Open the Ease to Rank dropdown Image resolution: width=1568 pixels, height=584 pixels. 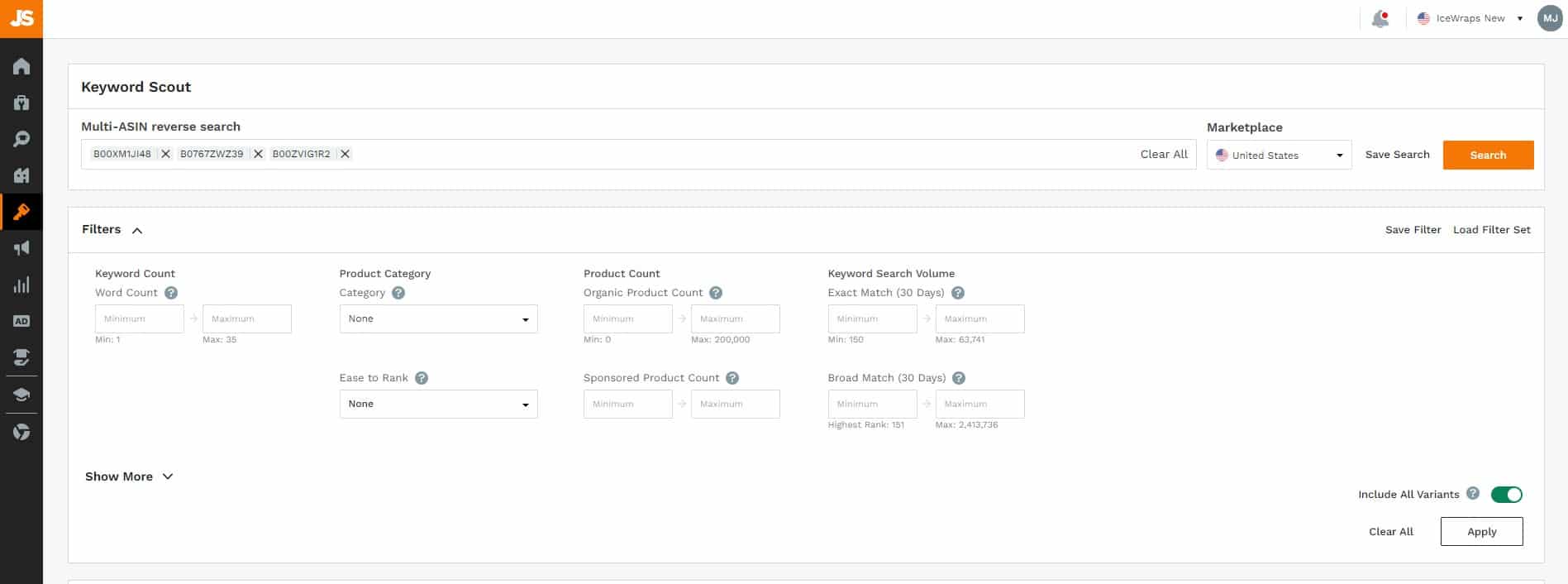(438, 404)
